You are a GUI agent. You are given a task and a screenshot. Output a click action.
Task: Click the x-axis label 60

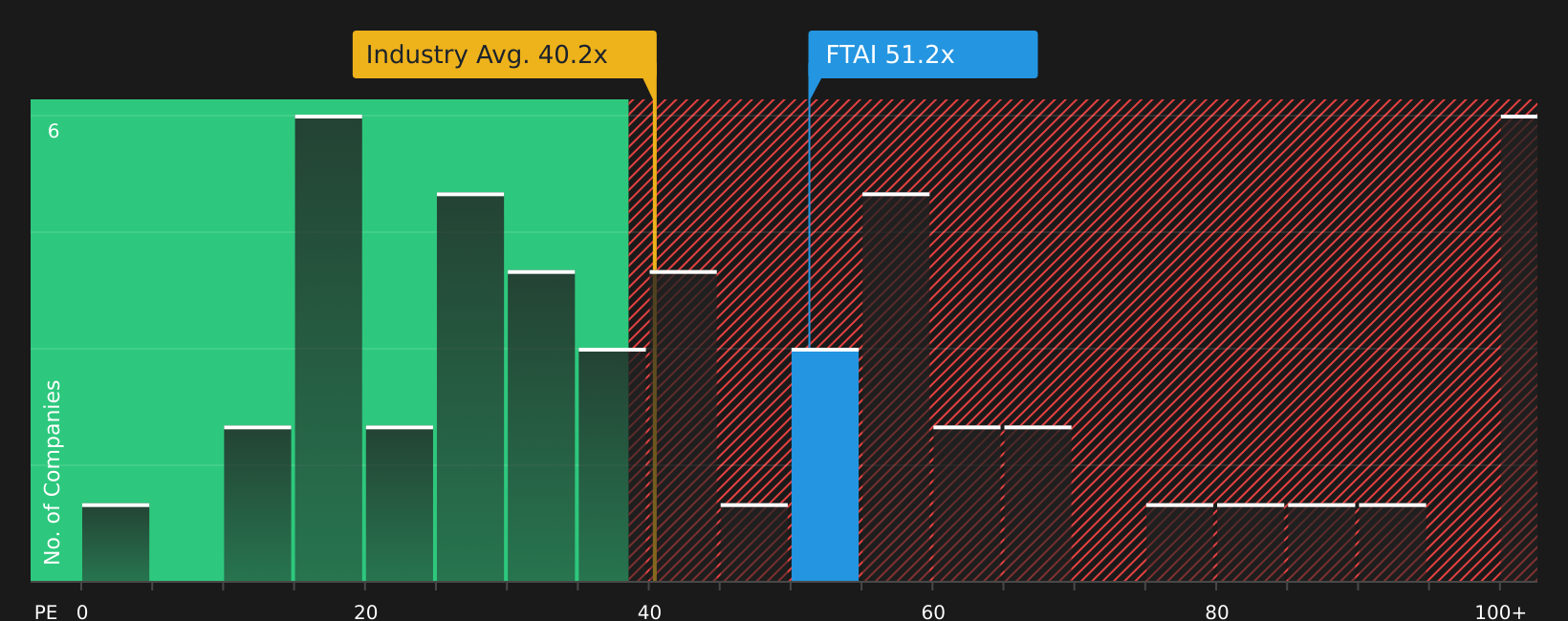(933, 612)
